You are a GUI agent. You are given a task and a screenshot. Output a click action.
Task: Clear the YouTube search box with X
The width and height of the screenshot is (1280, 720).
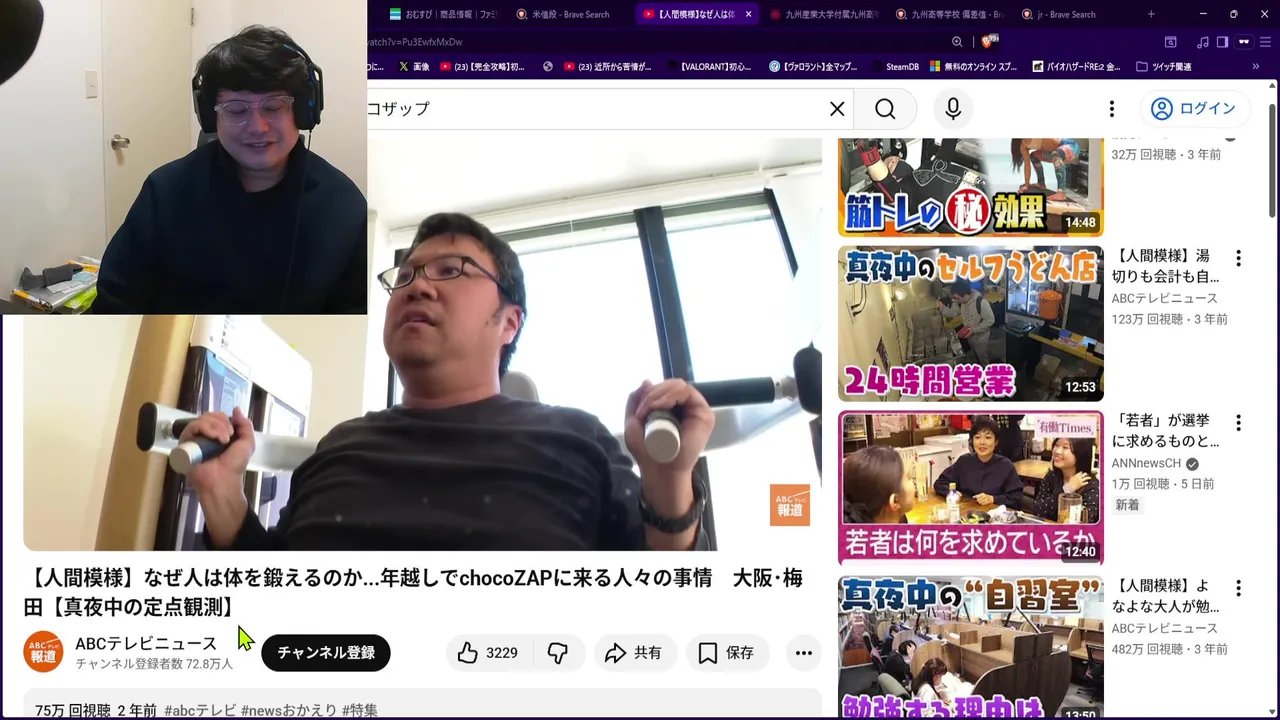837,109
